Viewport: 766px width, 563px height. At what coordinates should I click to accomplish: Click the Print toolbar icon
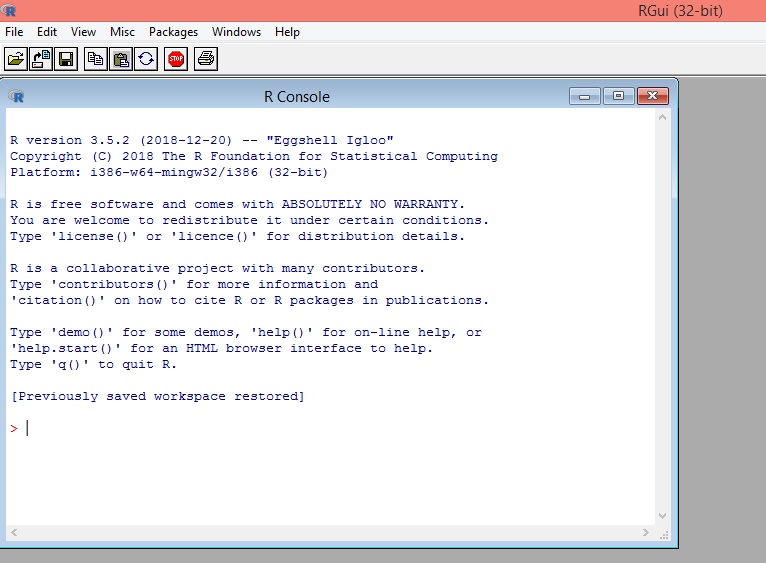pos(206,59)
